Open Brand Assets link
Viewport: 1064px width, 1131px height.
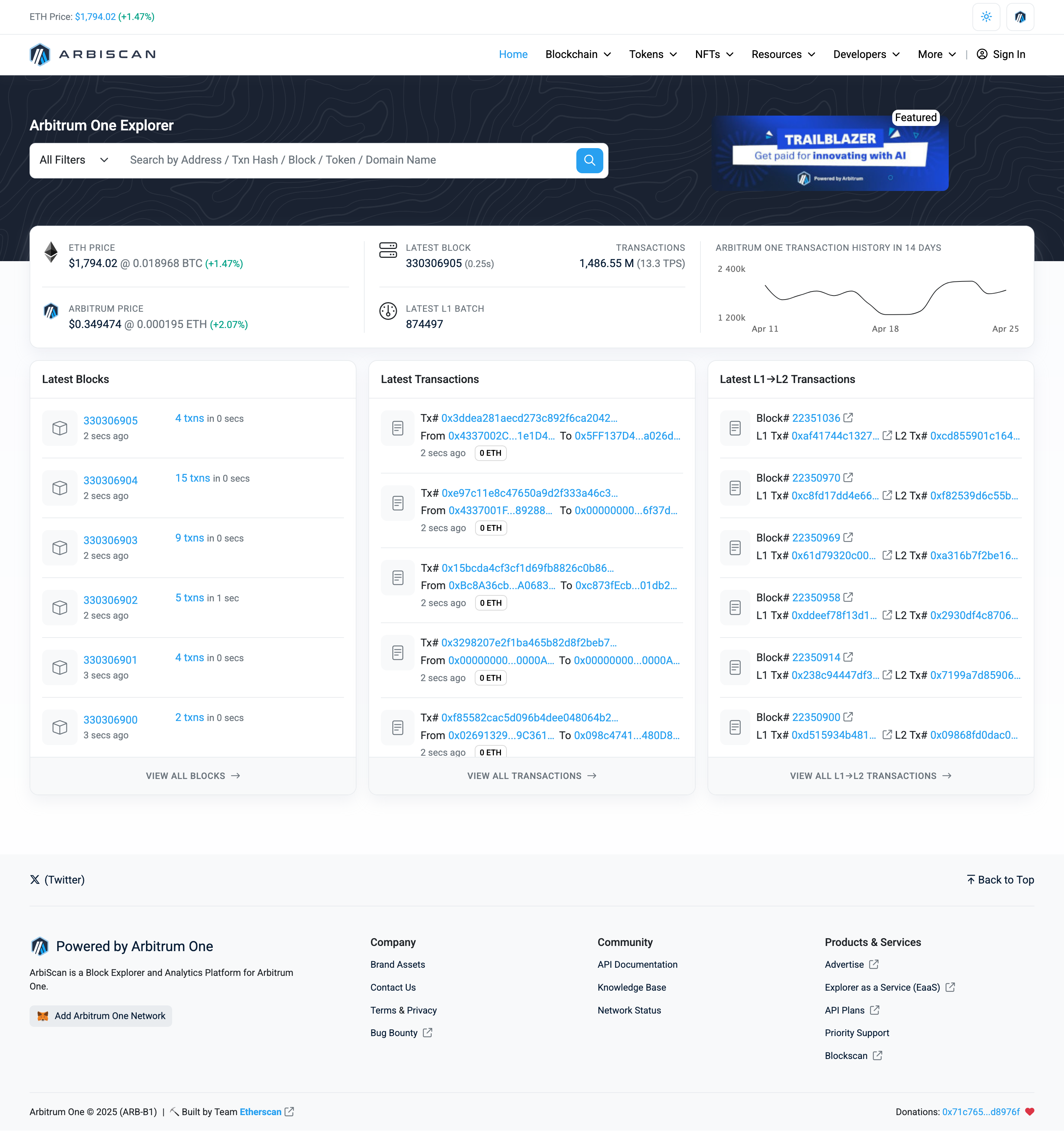(x=398, y=964)
